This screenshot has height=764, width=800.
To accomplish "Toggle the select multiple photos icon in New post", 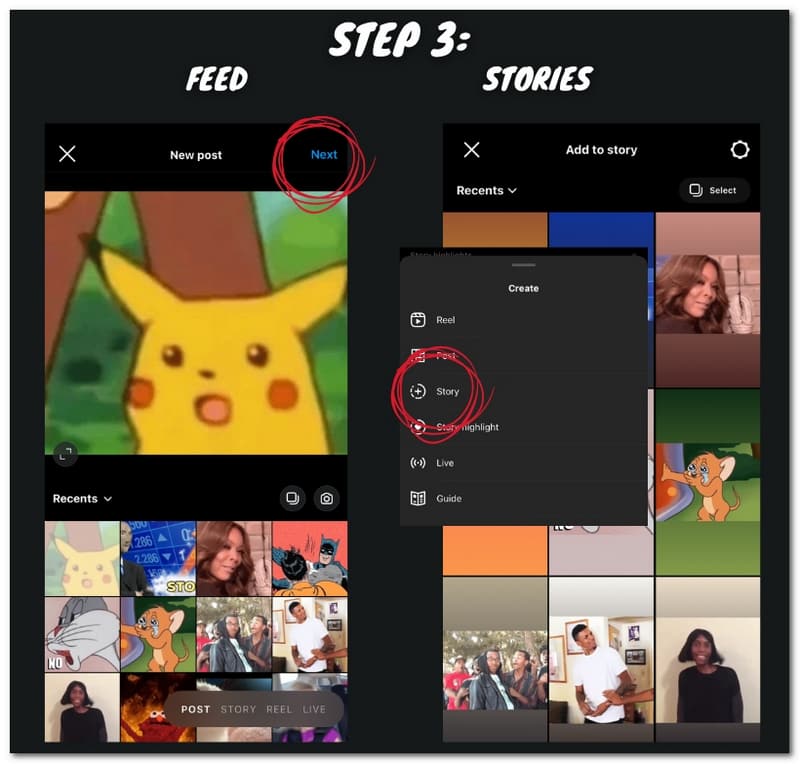I will tap(293, 498).
